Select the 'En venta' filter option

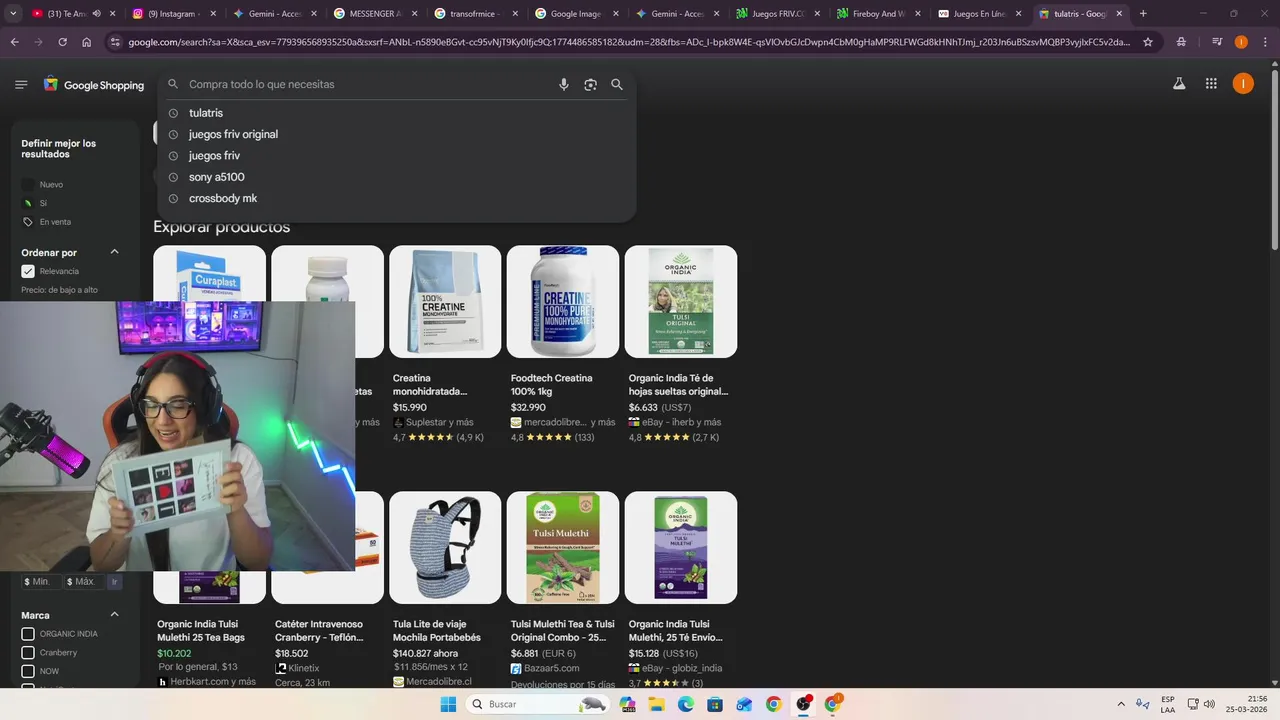47,222
